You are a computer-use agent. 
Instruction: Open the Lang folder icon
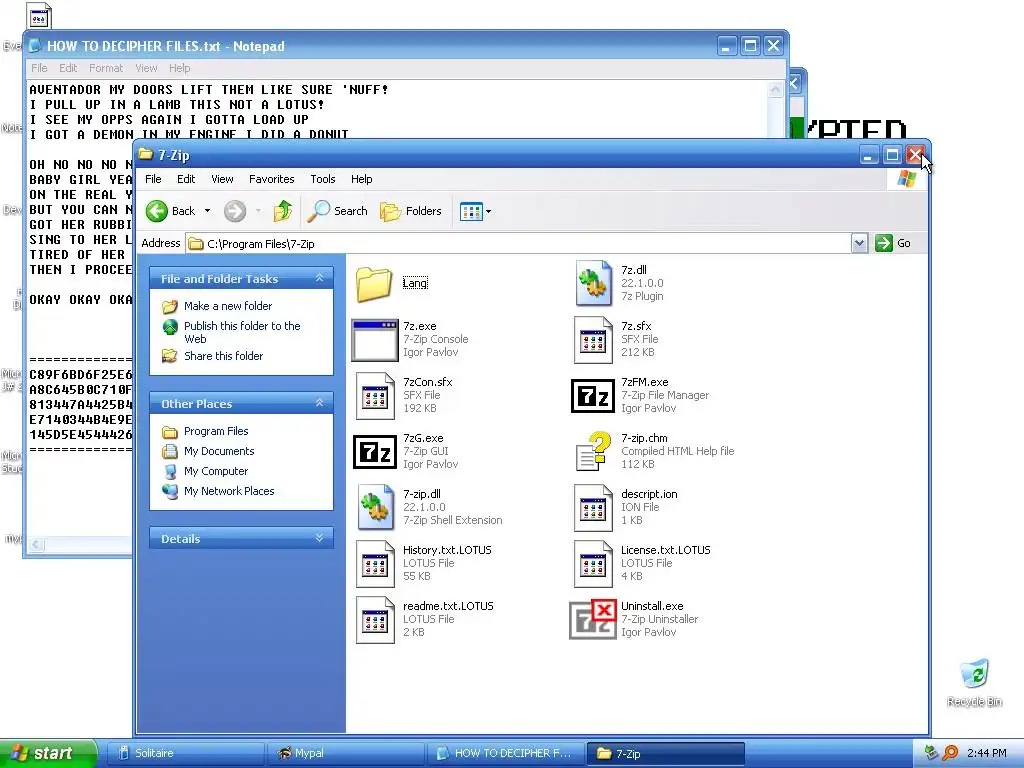coord(374,283)
